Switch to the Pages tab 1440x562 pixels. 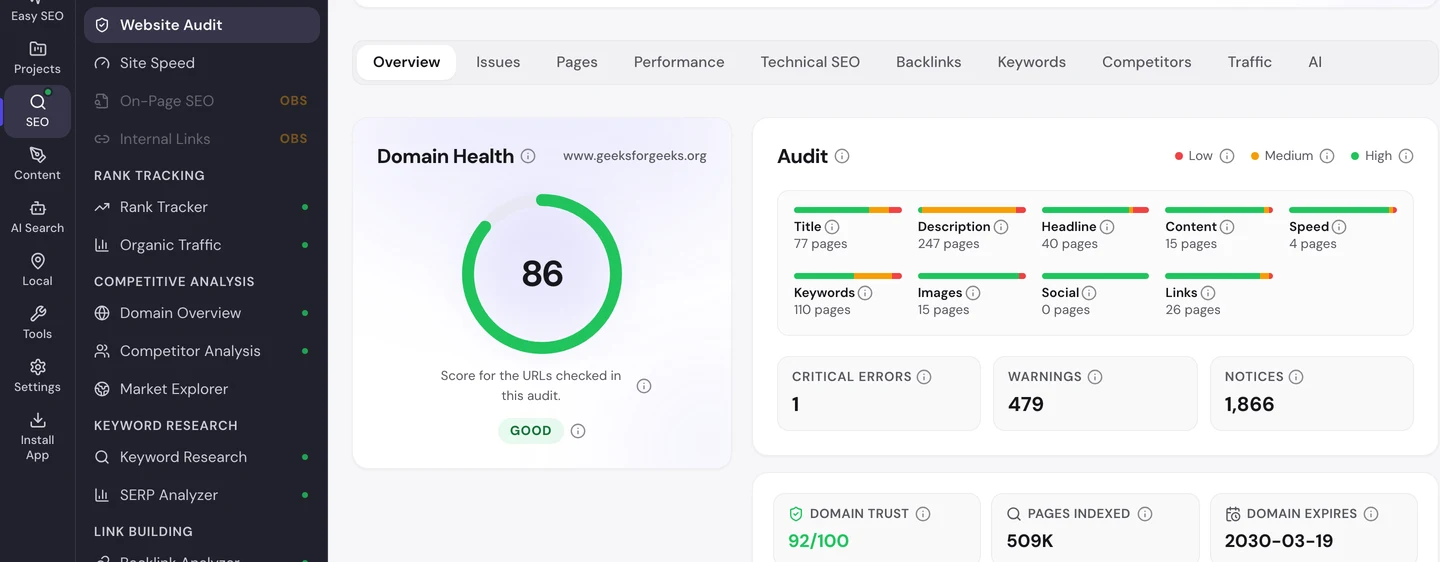[577, 62]
